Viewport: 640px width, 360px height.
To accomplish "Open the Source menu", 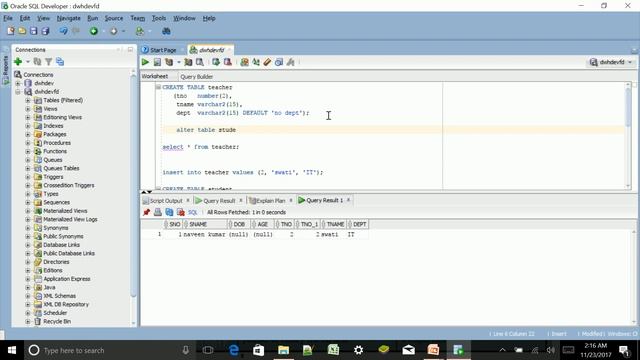I will [113, 18].
